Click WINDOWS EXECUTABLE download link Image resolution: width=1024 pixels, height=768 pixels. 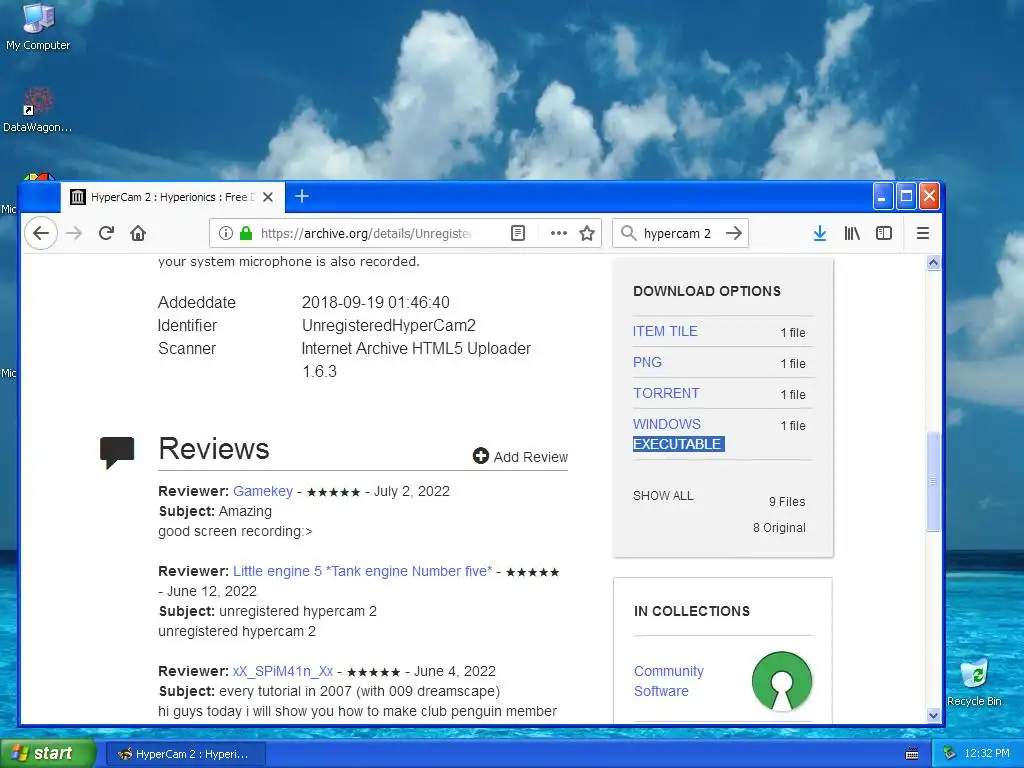click(679, 434)
